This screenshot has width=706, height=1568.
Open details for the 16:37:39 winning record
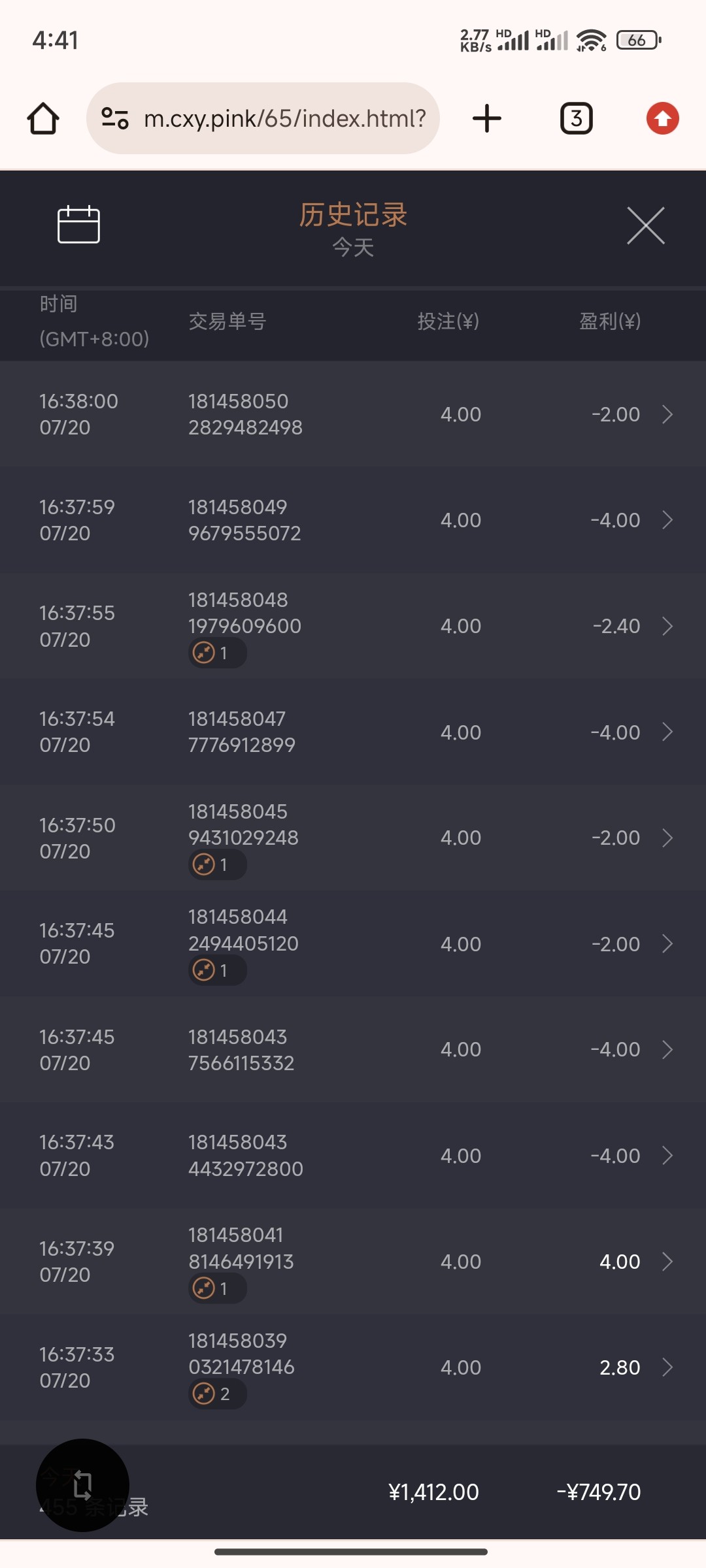pos(667,1262)
